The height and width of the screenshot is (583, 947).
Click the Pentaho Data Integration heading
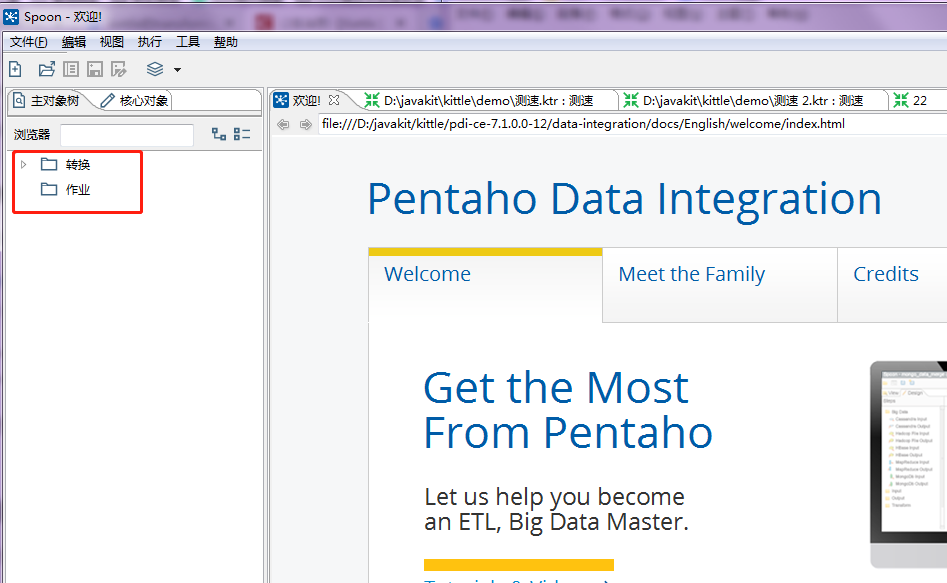624,199
